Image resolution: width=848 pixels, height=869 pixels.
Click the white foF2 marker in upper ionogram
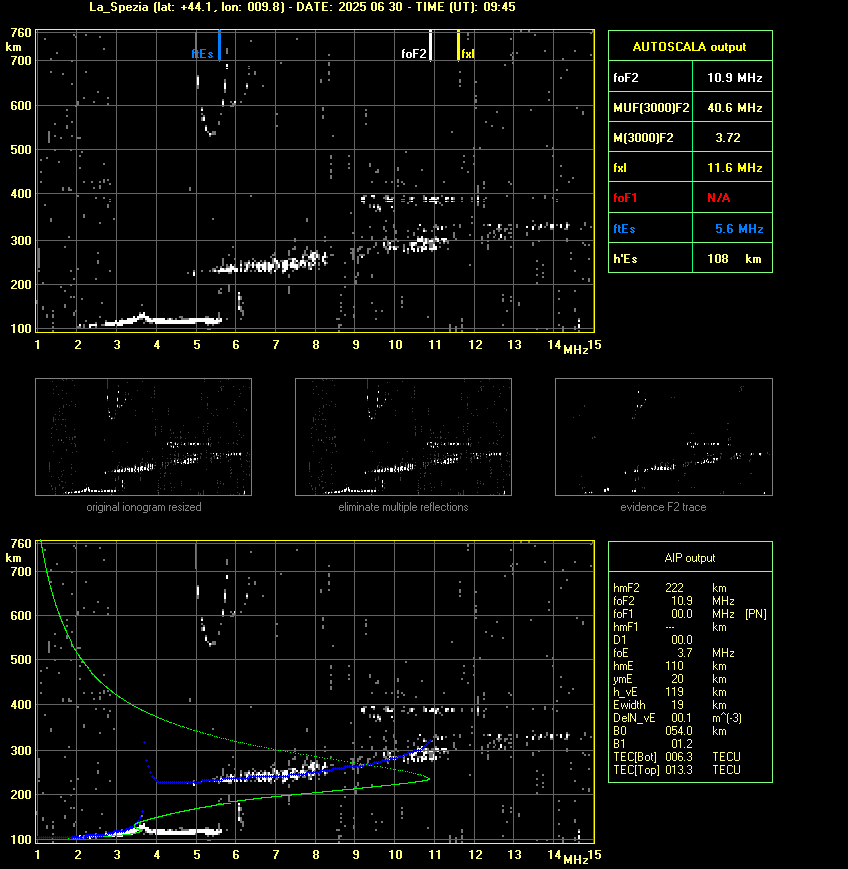click(x=431, y=45)
